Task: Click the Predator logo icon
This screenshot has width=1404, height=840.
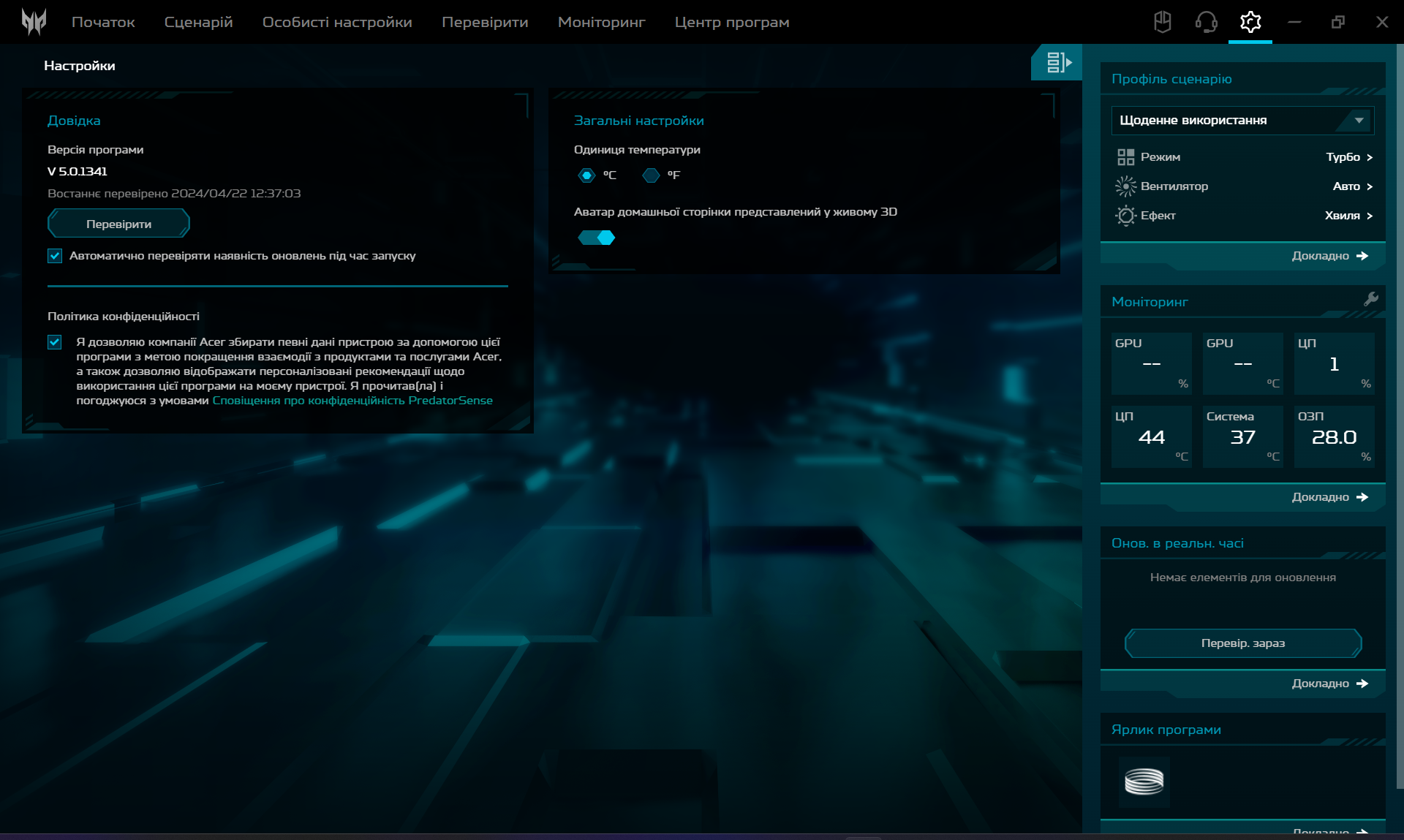Action: coord(34,22)
